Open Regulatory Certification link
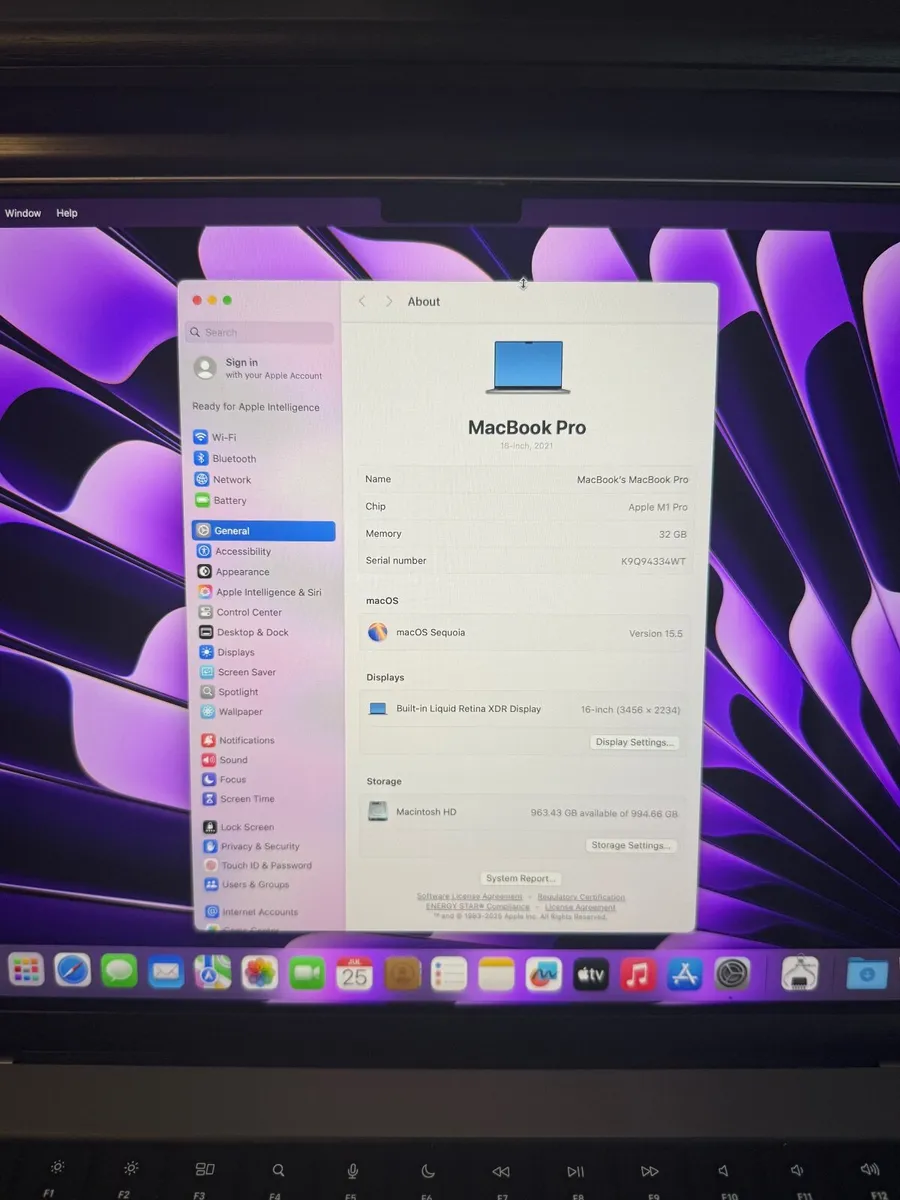 (581, 897)
